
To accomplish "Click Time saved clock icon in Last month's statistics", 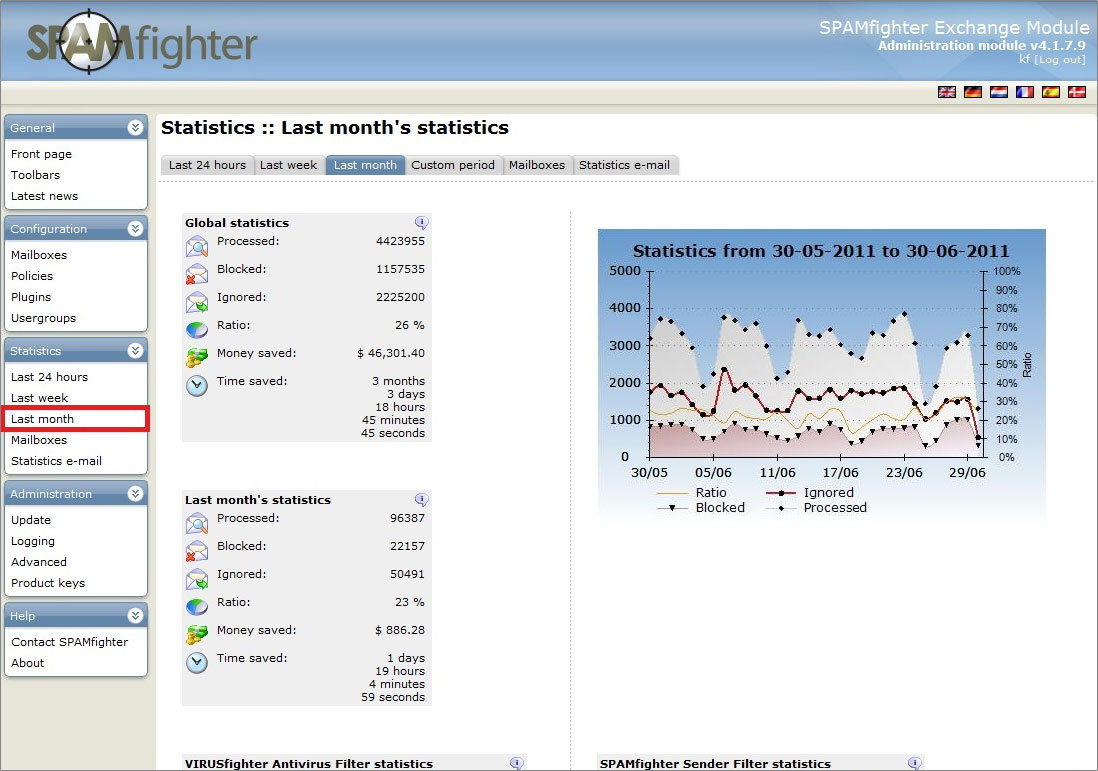I will coord(197,663).
